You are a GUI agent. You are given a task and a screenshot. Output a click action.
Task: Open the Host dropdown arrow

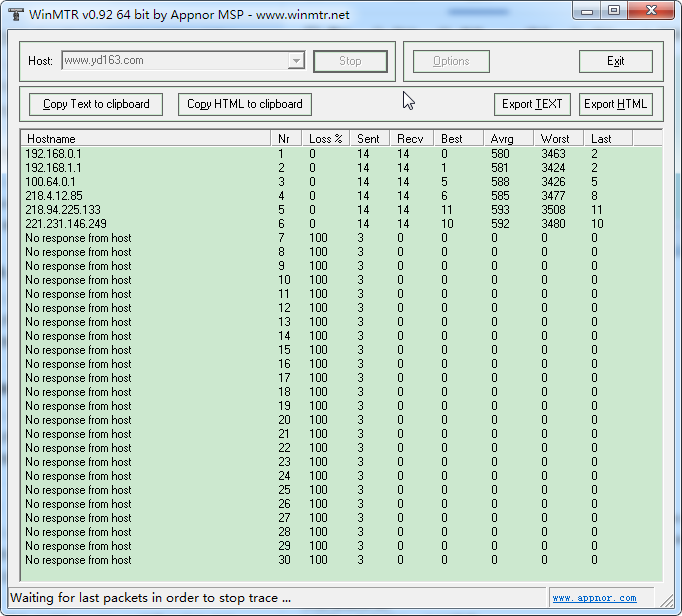point(296,60)
